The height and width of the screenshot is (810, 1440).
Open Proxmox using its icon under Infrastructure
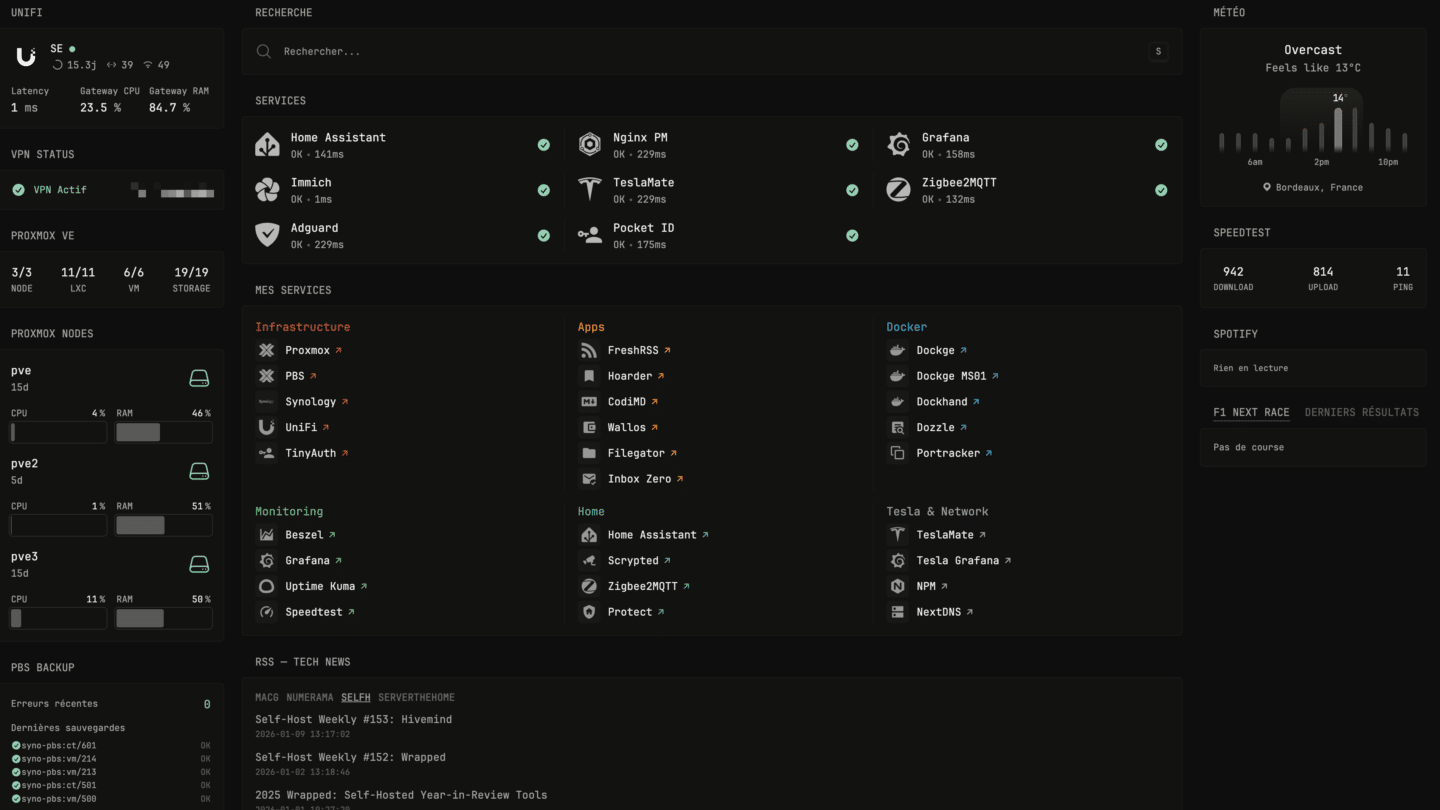point(267,350)
